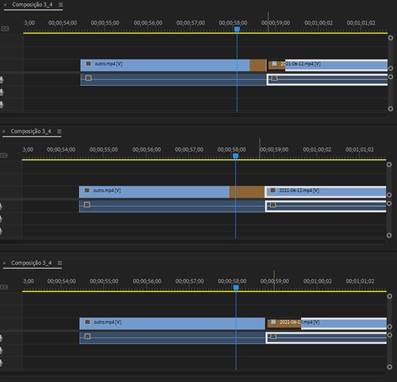Image resolution: width=397 pixels, height=382 pixels.
Task: Click microphone voice-over icon on first audio track, top timeline
Action: (2, 80)
